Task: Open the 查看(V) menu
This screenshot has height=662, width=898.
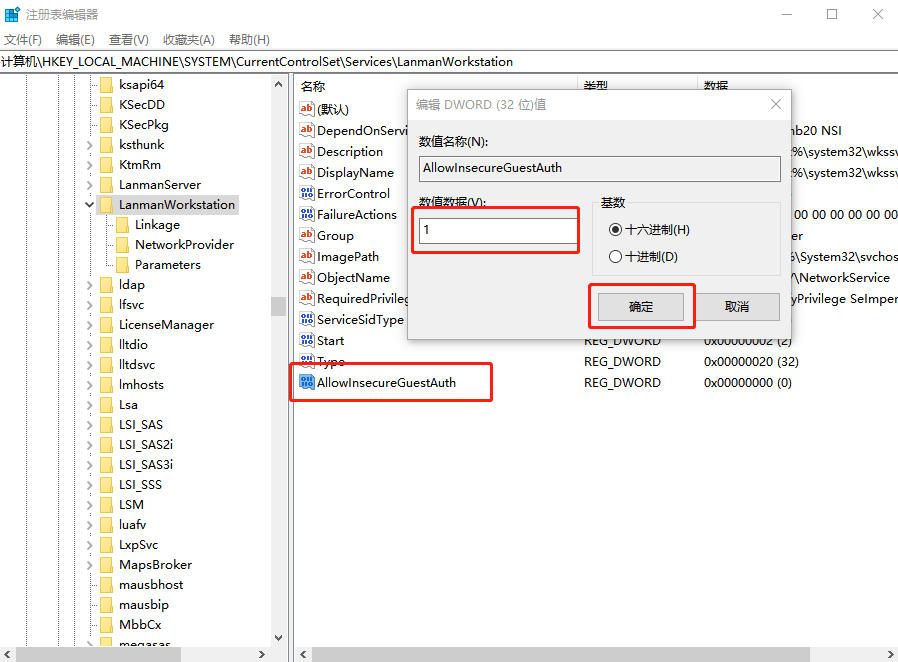Action: point(129,40)
